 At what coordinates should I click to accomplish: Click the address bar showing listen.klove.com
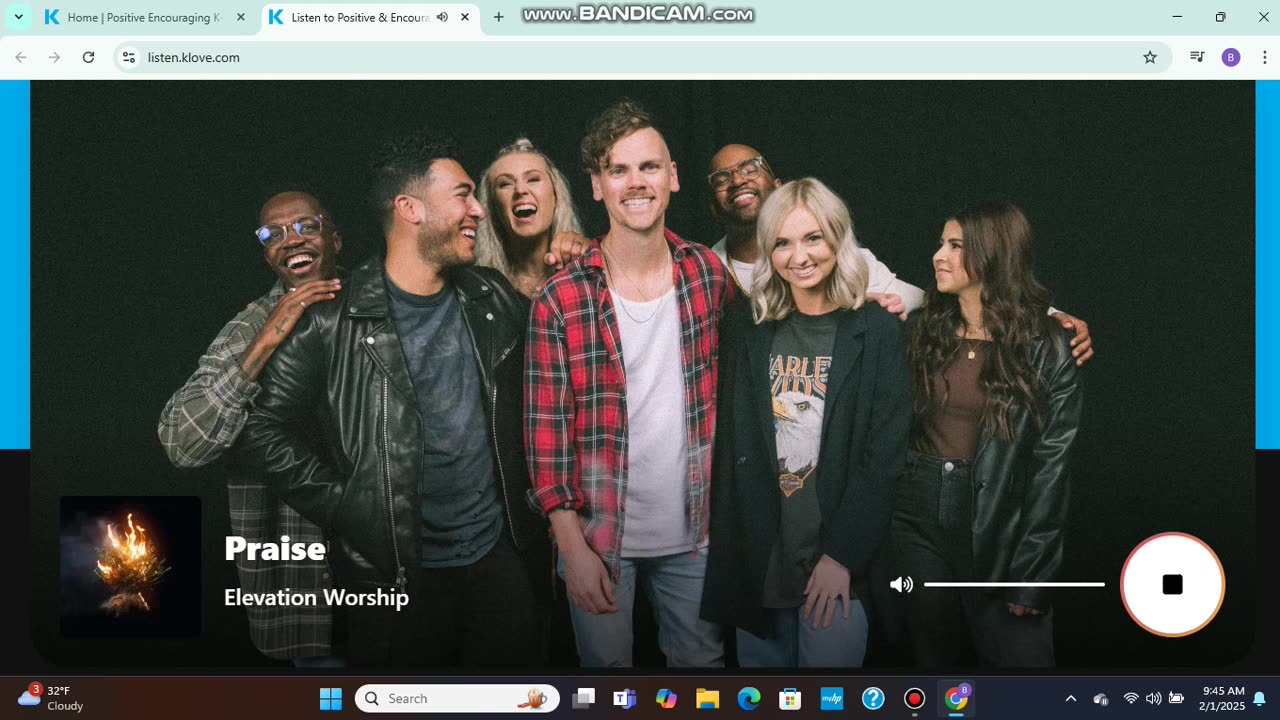(x=640, y=57)
